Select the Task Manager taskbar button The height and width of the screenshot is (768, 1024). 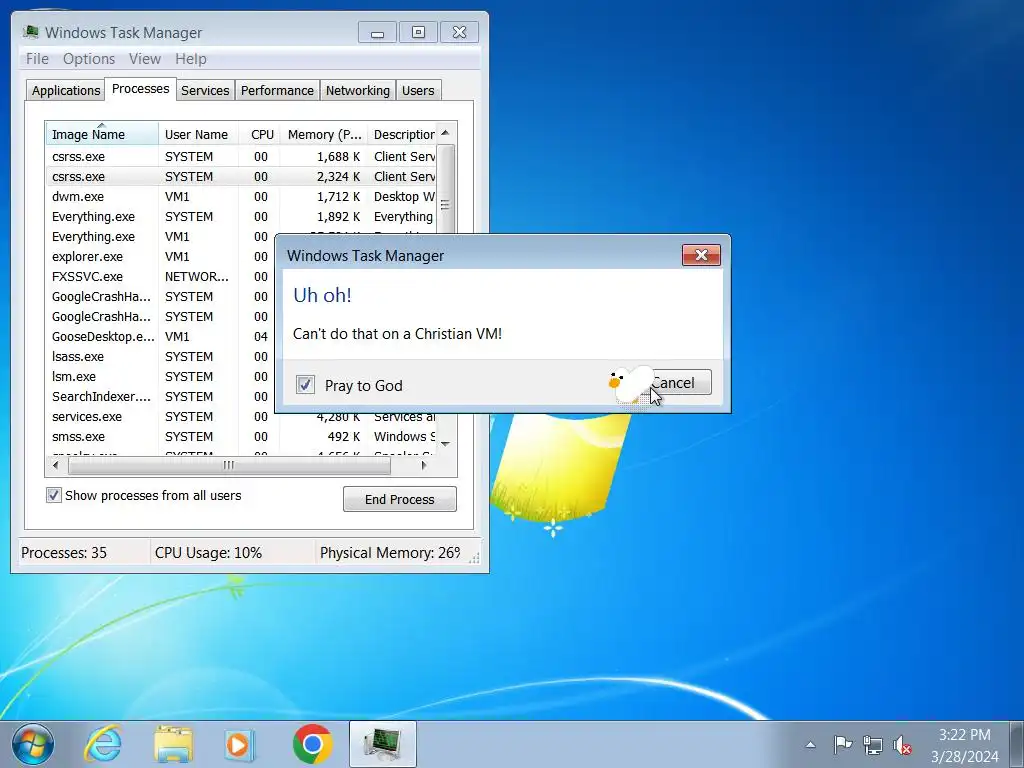click(x=383, y=744)
